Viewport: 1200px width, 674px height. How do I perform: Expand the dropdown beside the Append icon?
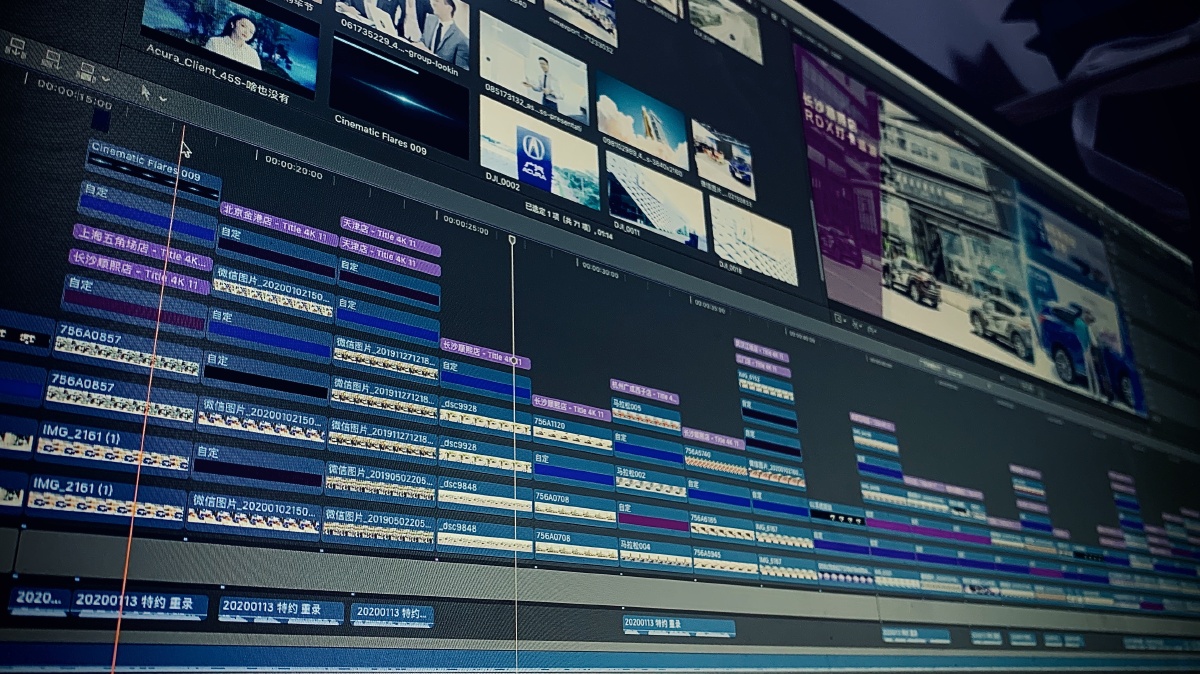tap(105, 78)
